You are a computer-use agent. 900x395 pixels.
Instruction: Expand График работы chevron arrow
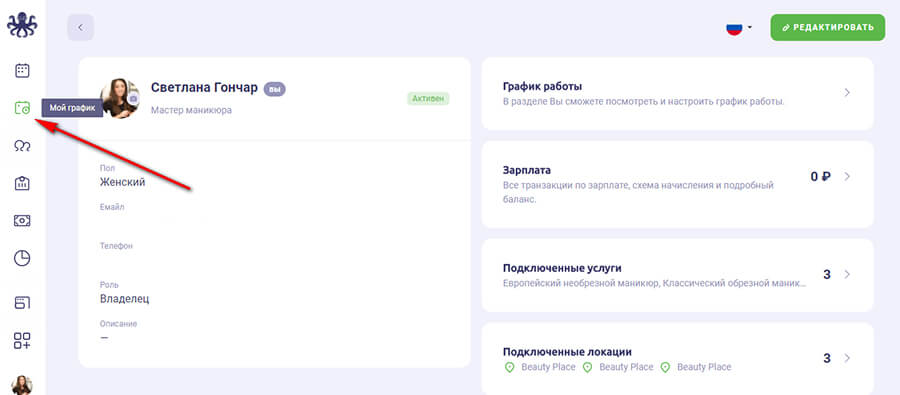[x=847, y=92]
